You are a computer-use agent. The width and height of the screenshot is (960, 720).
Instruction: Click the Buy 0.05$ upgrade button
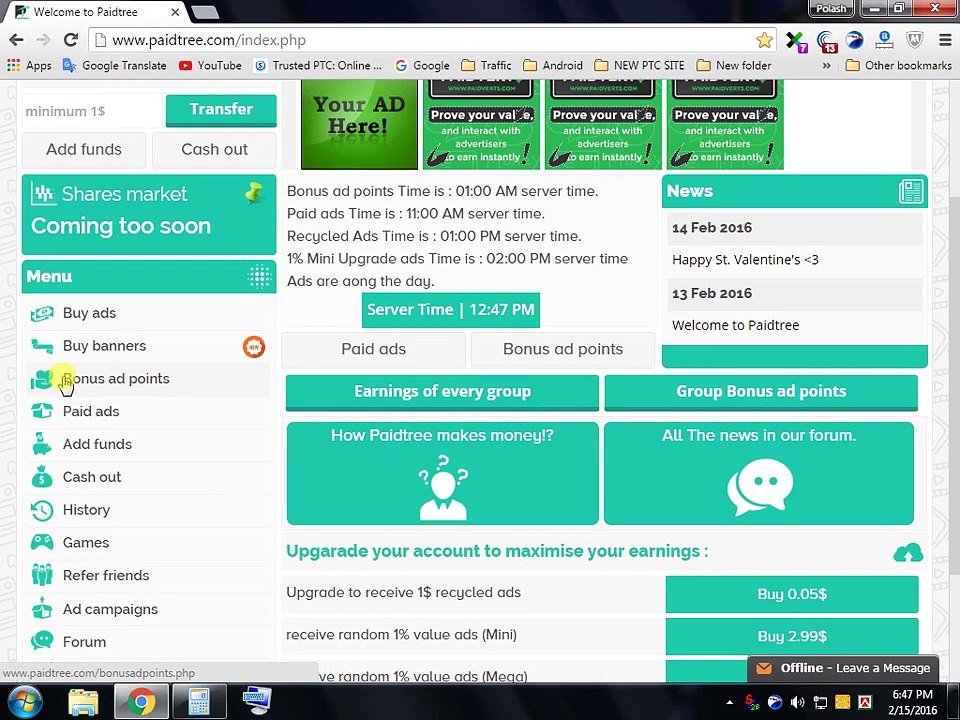click(x=792, y=594)
